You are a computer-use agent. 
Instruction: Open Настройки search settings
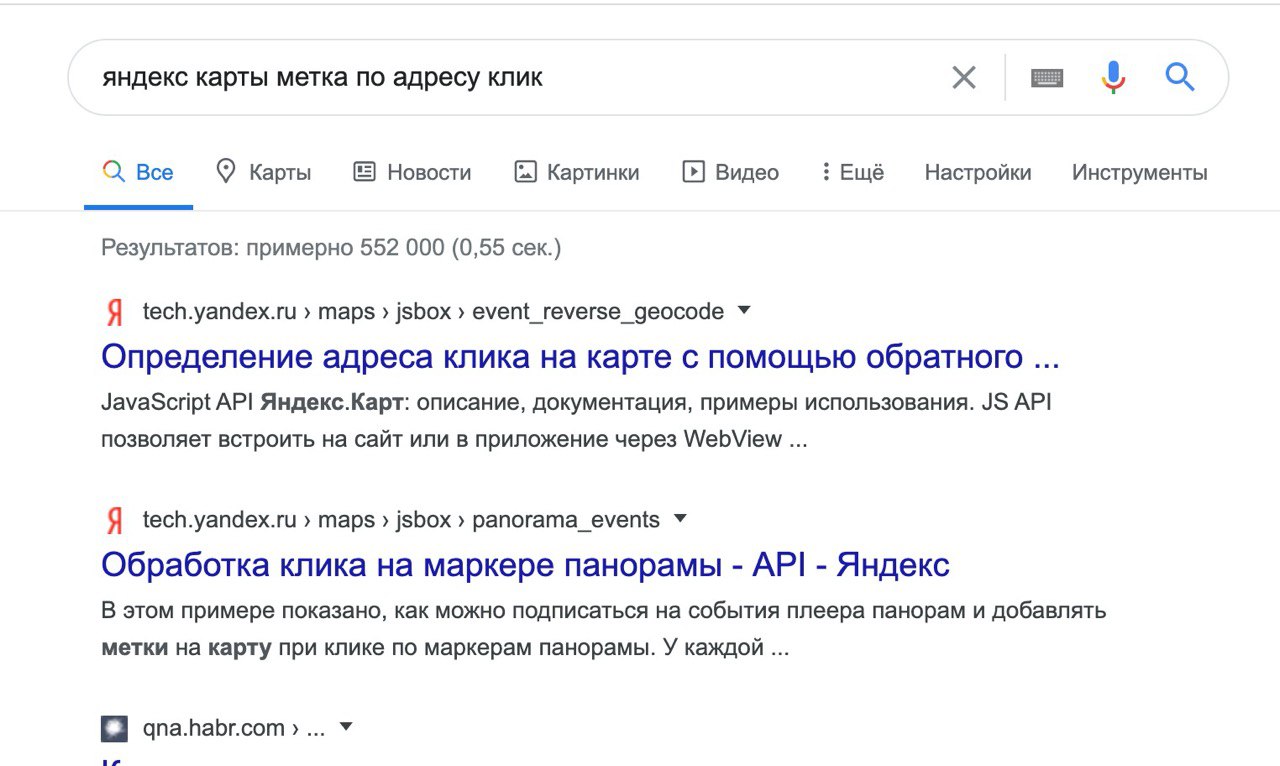(978, 173)
